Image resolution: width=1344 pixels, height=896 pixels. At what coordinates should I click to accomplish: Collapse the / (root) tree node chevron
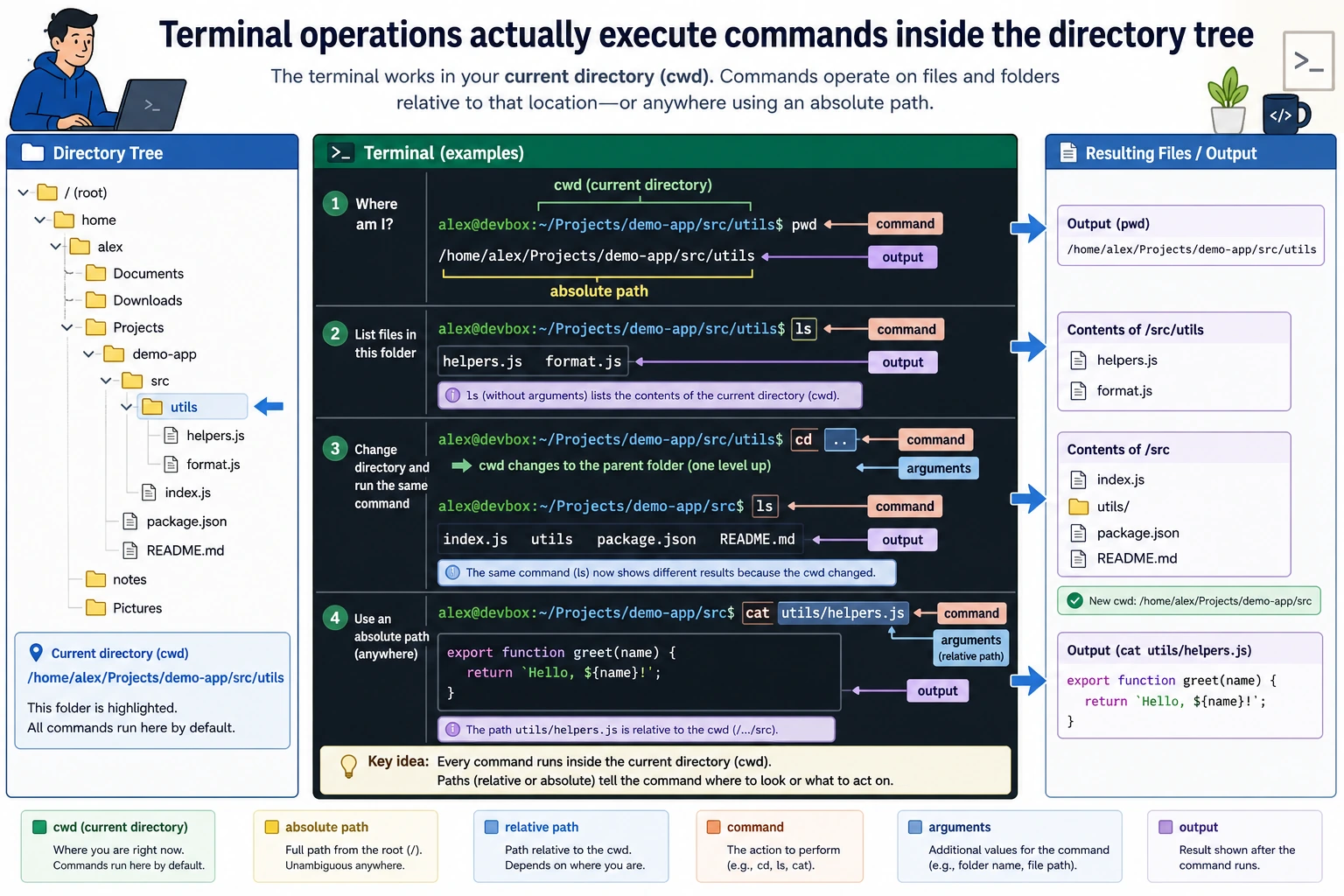click(24, 192)
